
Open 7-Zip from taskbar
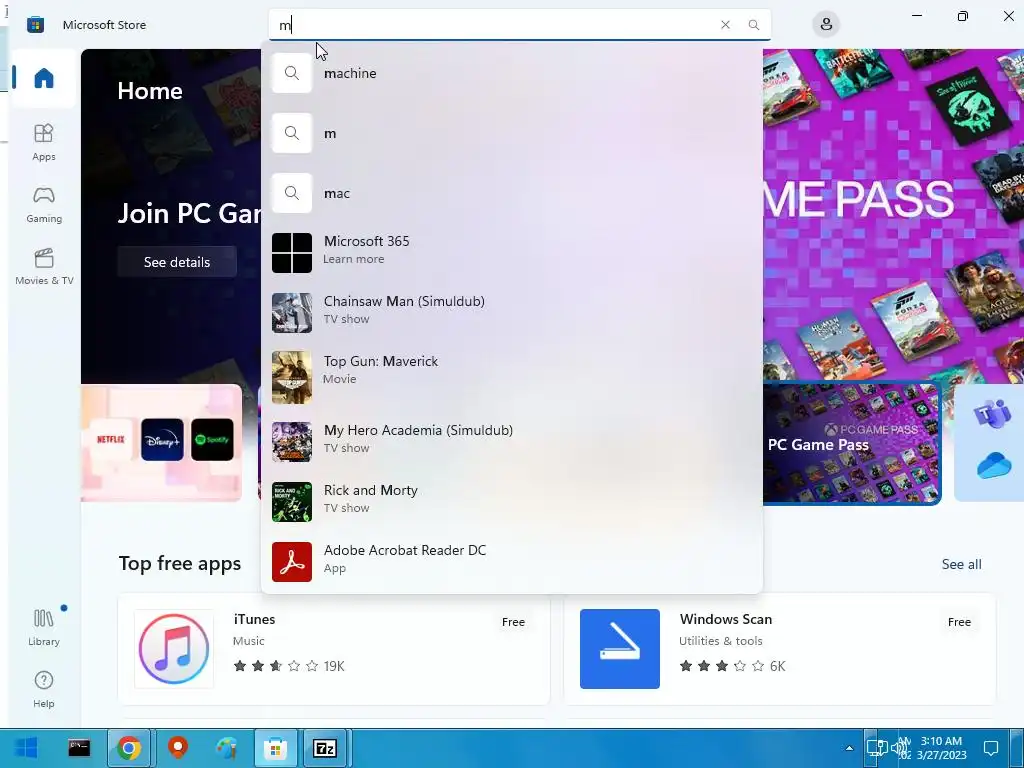(x=325, y=748)
